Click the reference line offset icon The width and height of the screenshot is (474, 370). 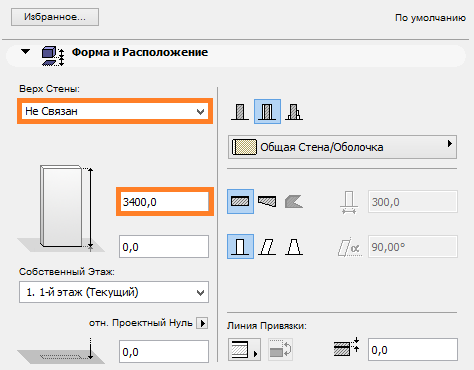pos(346,347)
